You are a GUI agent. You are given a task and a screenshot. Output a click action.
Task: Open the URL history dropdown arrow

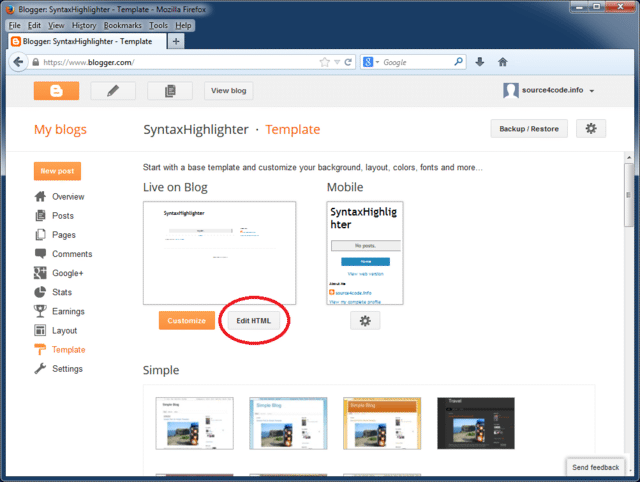337,62
